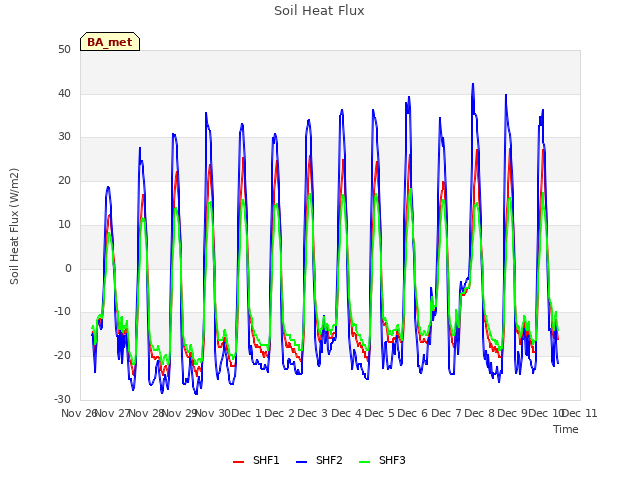640x480 pixels.
Task: Click the Dec 8 x-axis date label
Action: 479,413
